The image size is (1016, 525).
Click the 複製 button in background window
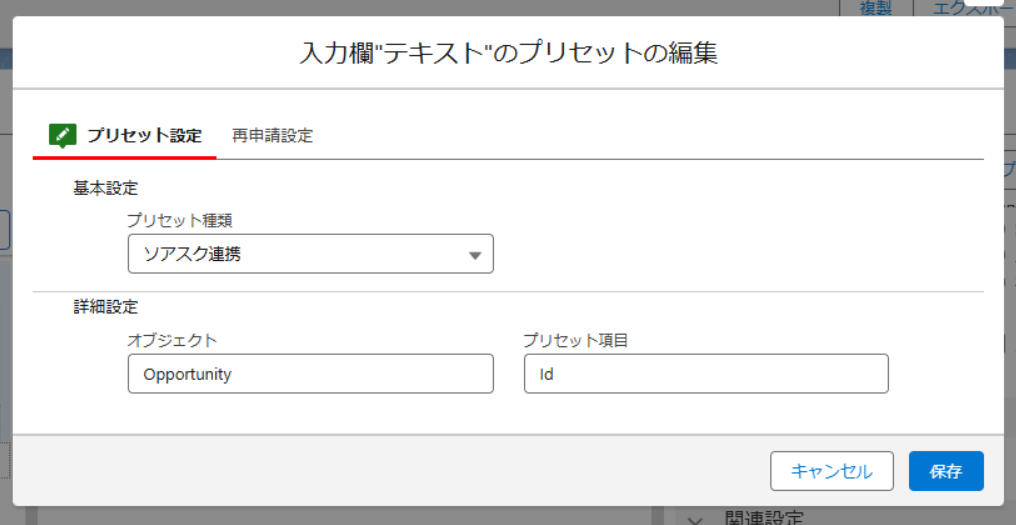(x=875, y=8)
